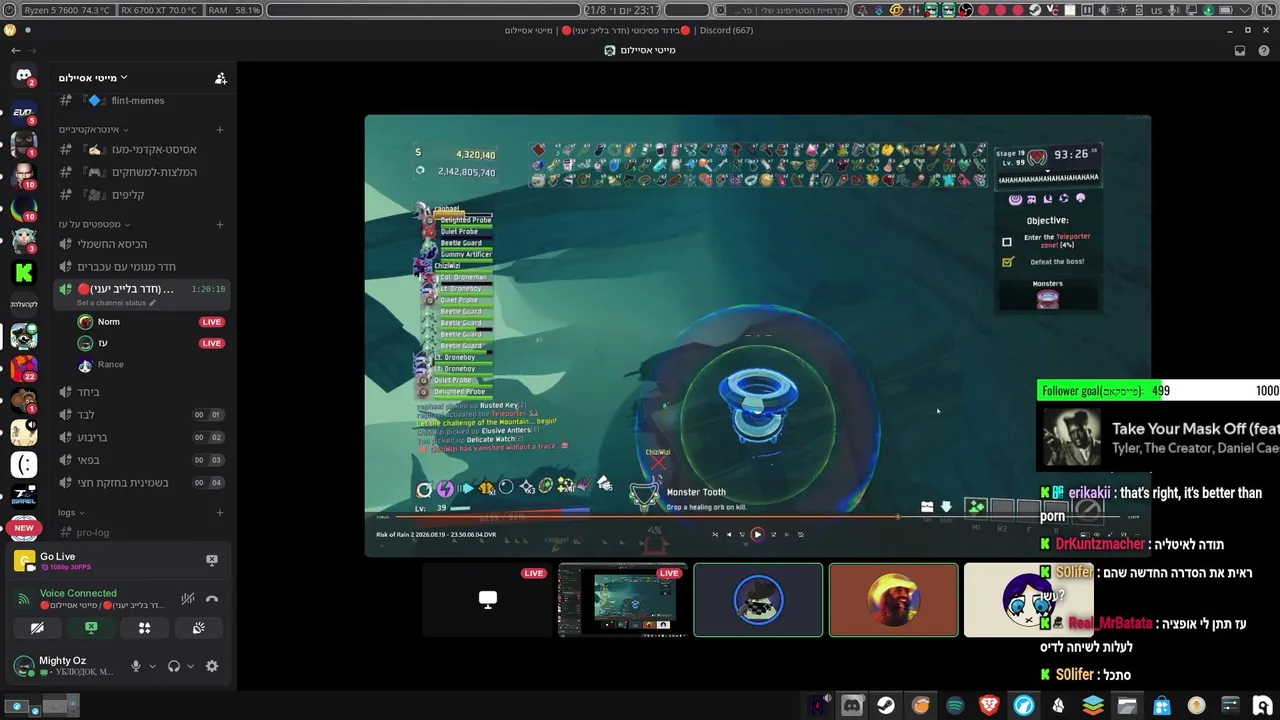Create a channel in the מפטפטים על עז category
This screenshot has height=720, width=1280.
click(220, 224)
